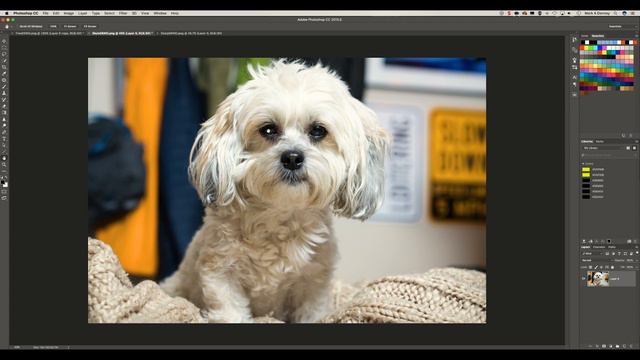
Task: Open the layer Opacity dropdown
Action: [637, 260]
